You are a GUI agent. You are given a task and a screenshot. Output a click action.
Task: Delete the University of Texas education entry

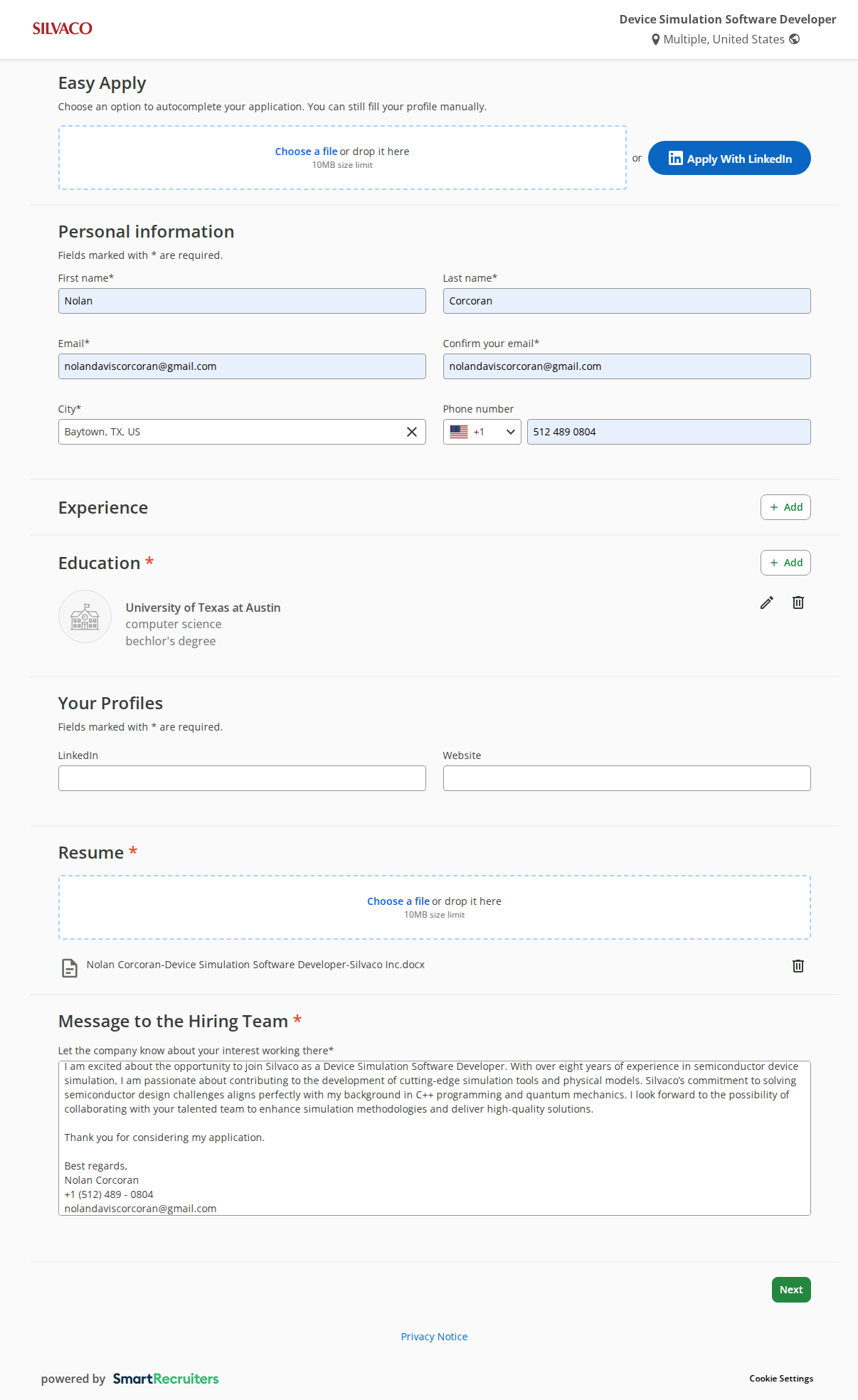(x=798, y=603)
